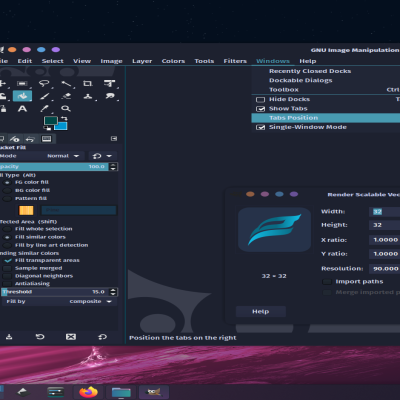Toggle Show Tabs in Windows menu
The height and width of the screenshot is (400, 400).
260,109
